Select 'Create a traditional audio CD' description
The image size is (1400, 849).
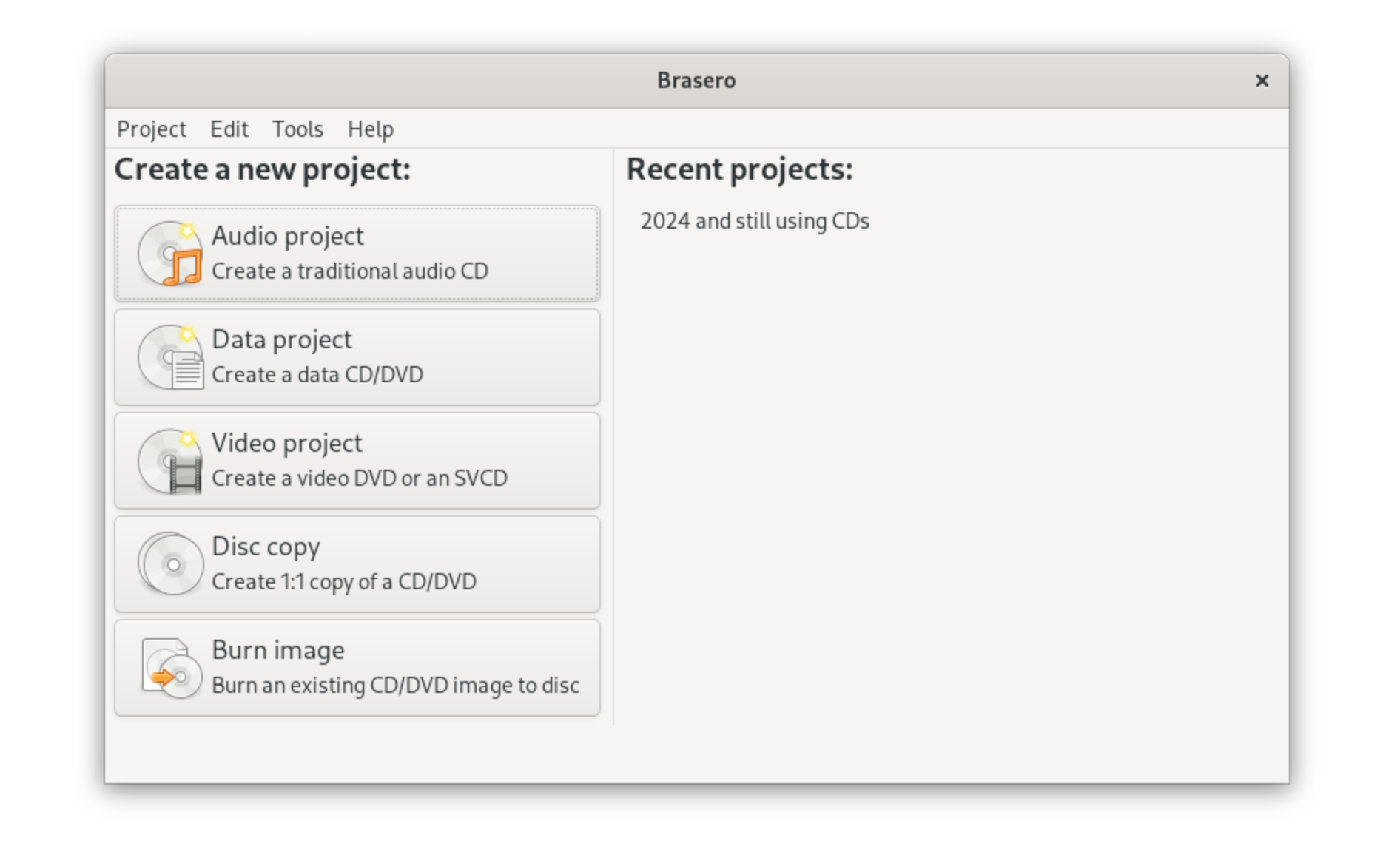coord(350,271)
